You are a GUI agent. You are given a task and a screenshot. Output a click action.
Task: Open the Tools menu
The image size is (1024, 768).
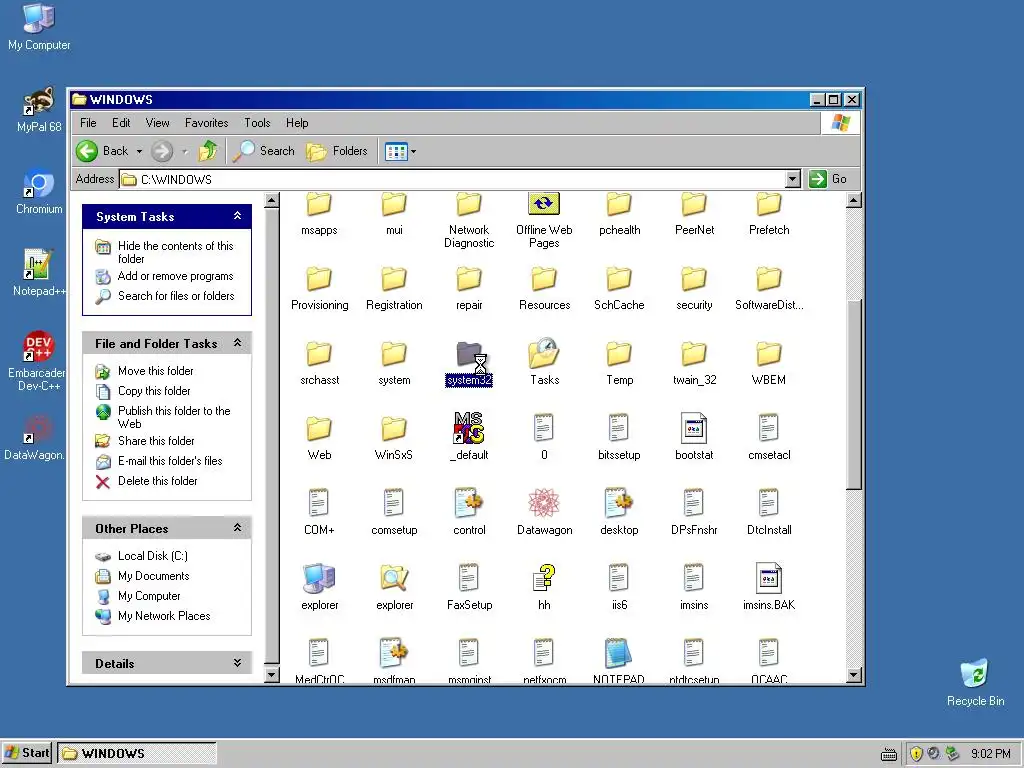coord(257,123)
